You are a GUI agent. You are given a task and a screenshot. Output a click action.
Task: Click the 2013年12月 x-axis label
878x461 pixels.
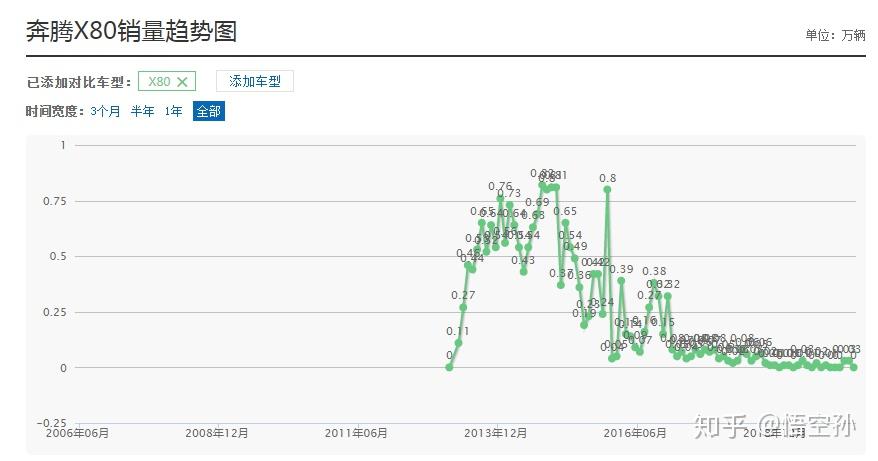495,433
